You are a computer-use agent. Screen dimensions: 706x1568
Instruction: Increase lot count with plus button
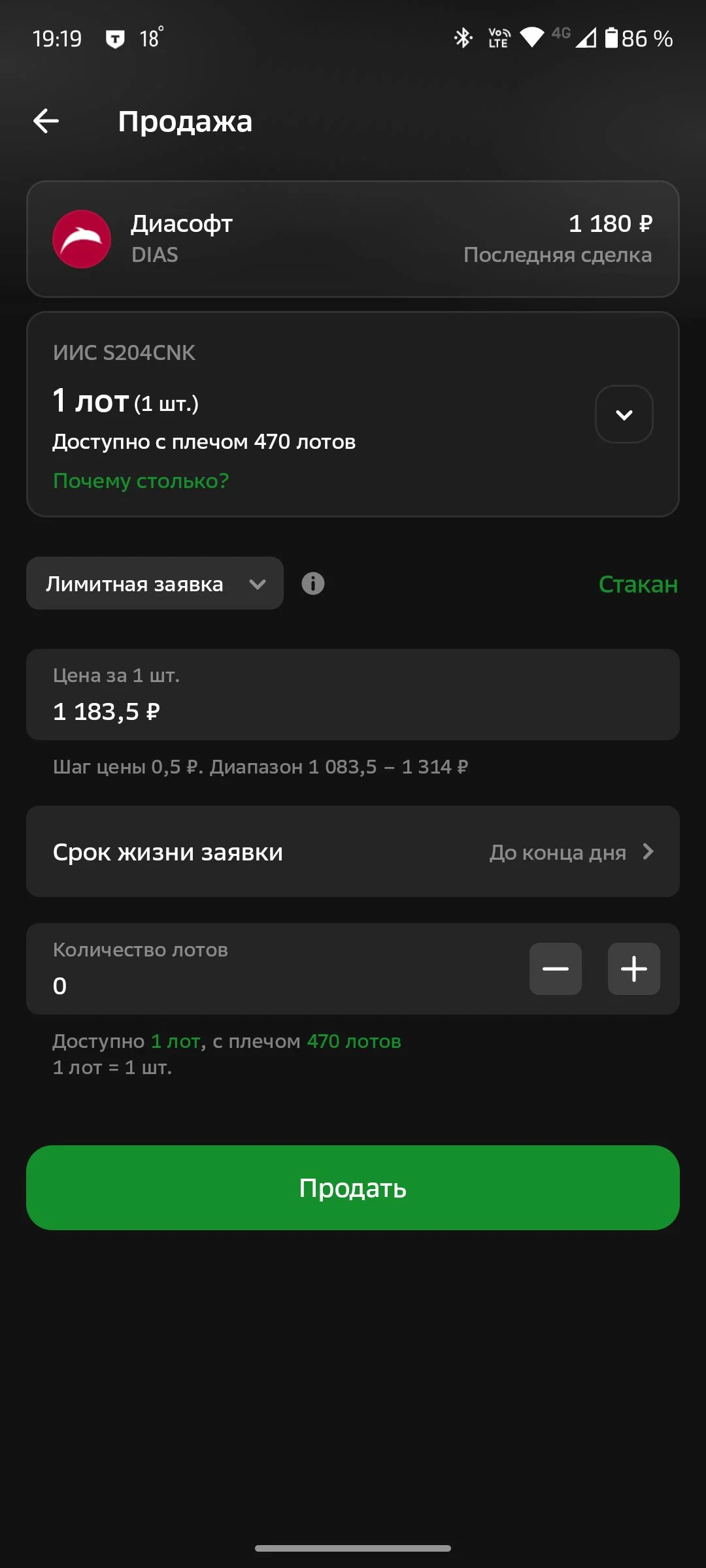coord(634,969)
